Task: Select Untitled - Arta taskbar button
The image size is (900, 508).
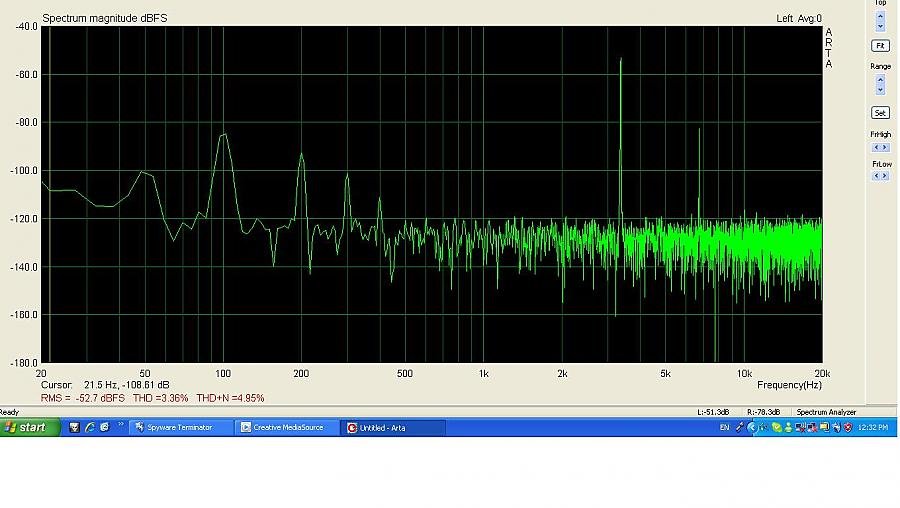Action: 394,428
